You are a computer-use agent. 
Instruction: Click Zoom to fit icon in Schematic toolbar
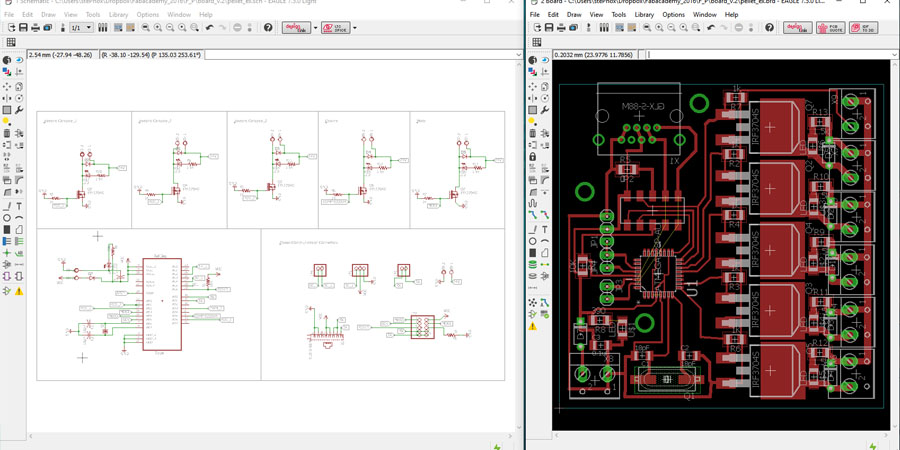pos(145,28)
